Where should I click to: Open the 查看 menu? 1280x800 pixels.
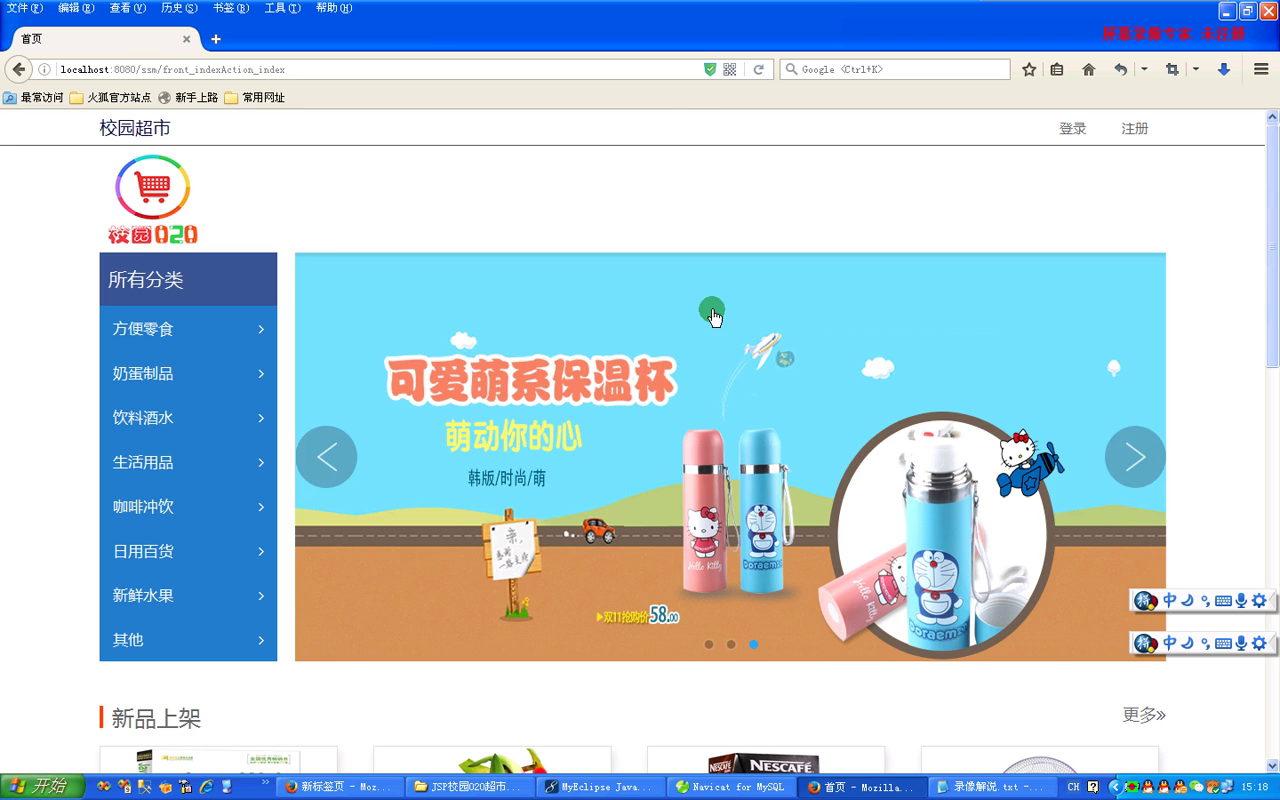tap(127, 8)
